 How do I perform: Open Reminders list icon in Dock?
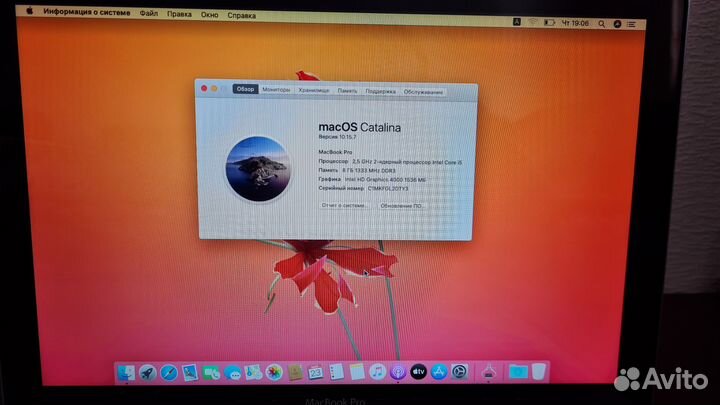[x=337, y=372]
